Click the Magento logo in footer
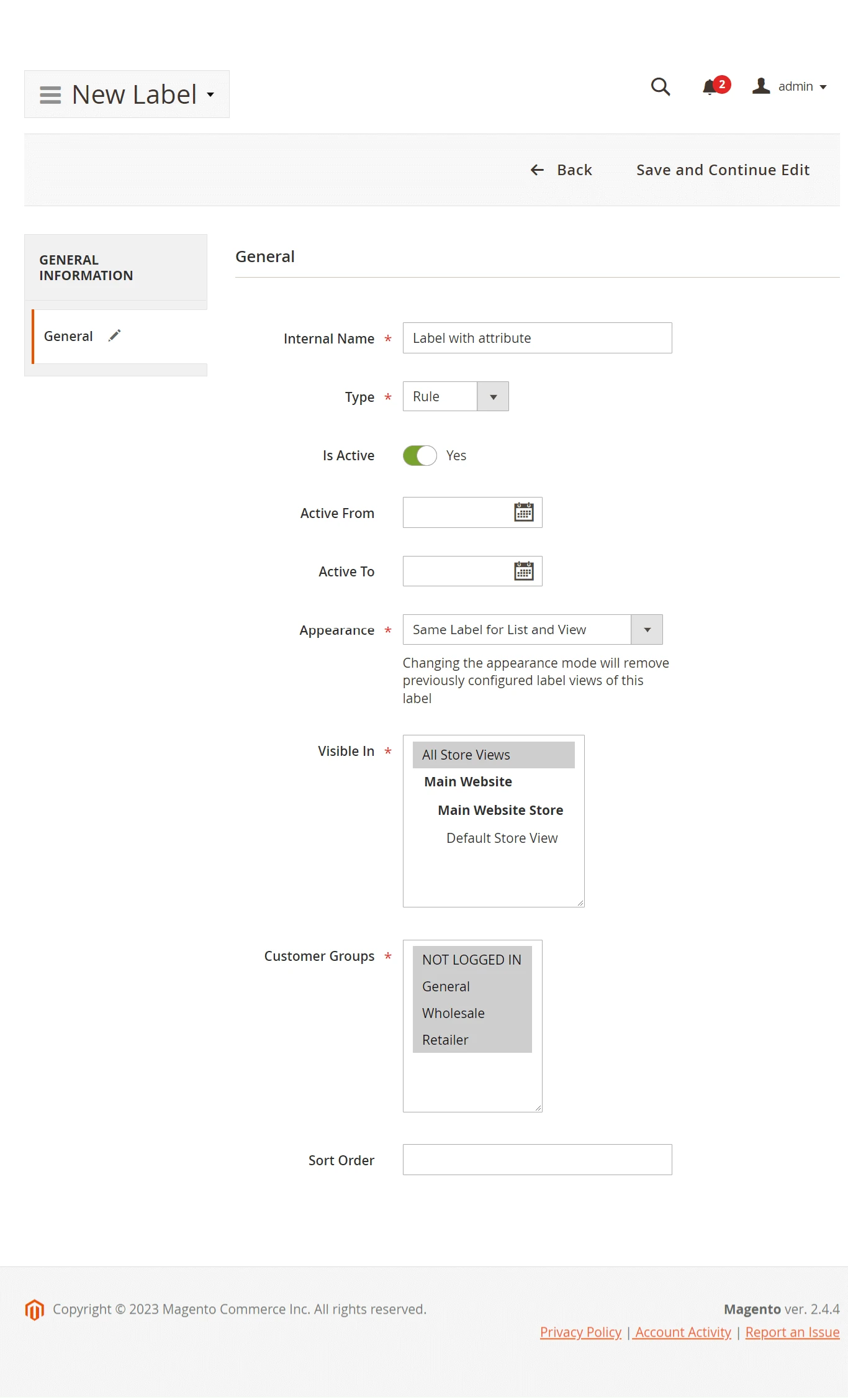 tap(35, 1309)
